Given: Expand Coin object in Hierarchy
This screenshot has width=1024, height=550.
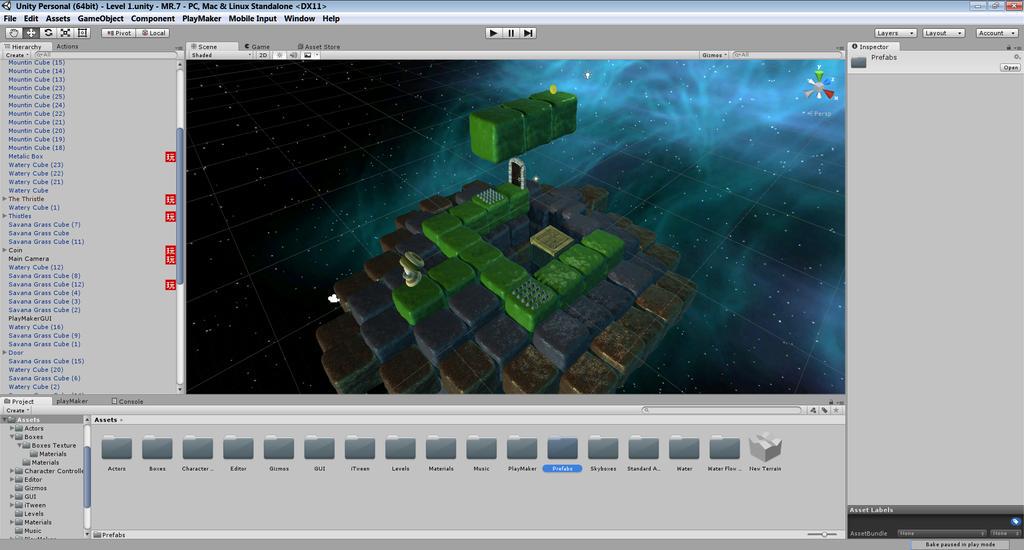Looking at the screenshot, I should pos(5,250).
